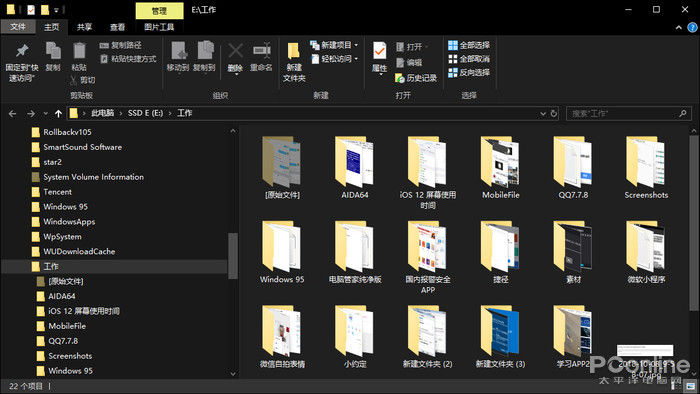The width and height of the screenshot is (700, 394).
Task: Select Tencent in the navigation tree
Action: click(x=57, y=192)
